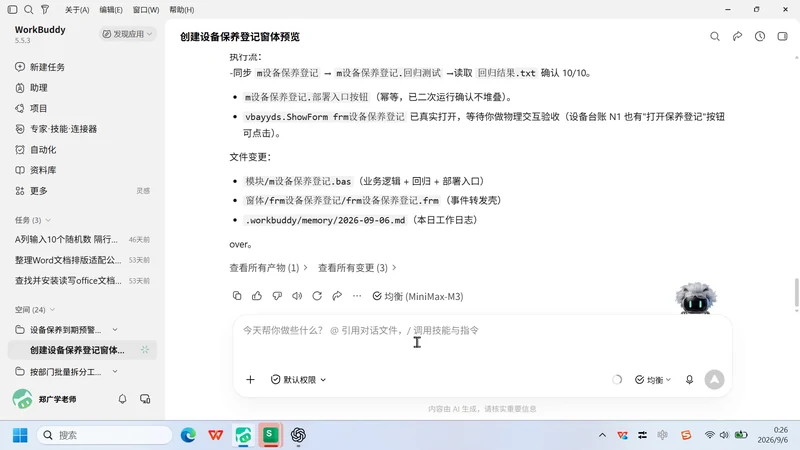Activate voice input microphone
The width and height of the screenshot is (800, 450).
689,380
